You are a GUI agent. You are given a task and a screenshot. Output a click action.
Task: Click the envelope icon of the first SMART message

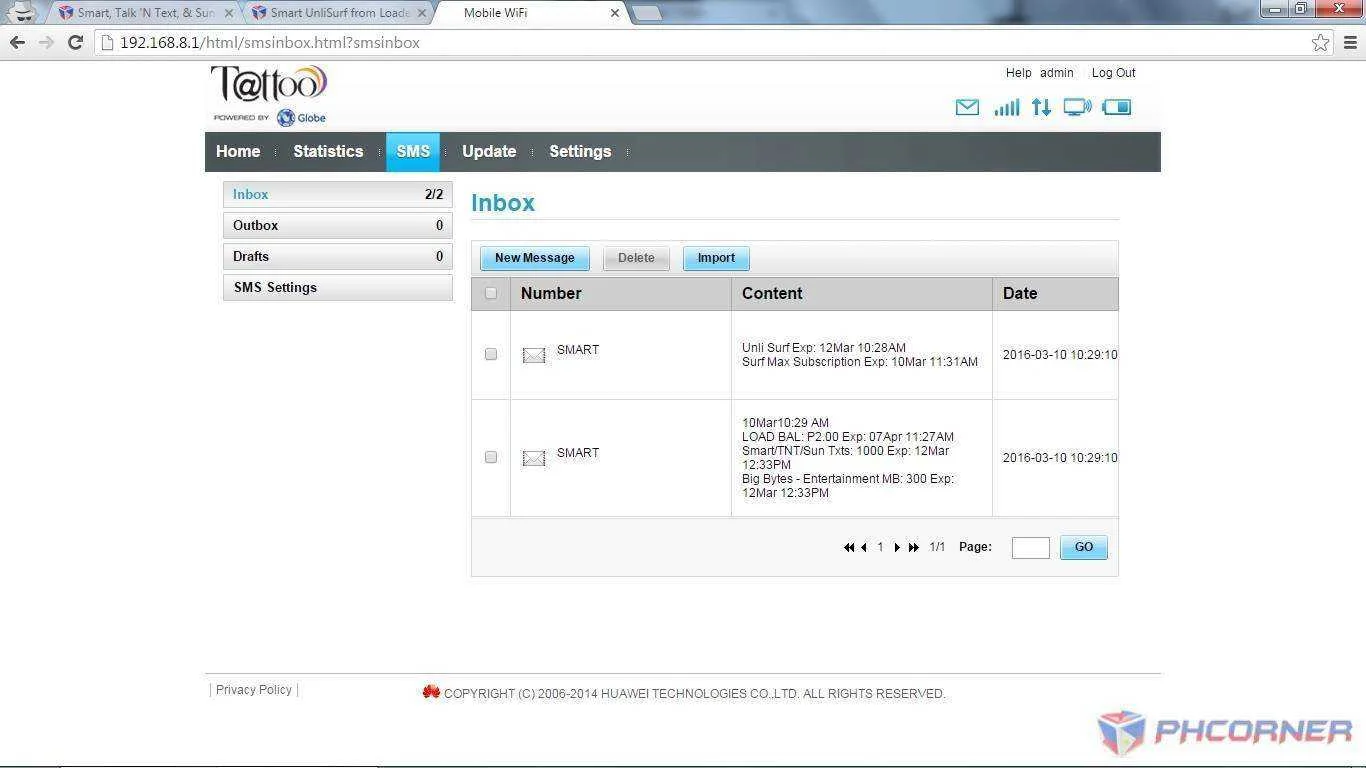[x=534, y=355]
